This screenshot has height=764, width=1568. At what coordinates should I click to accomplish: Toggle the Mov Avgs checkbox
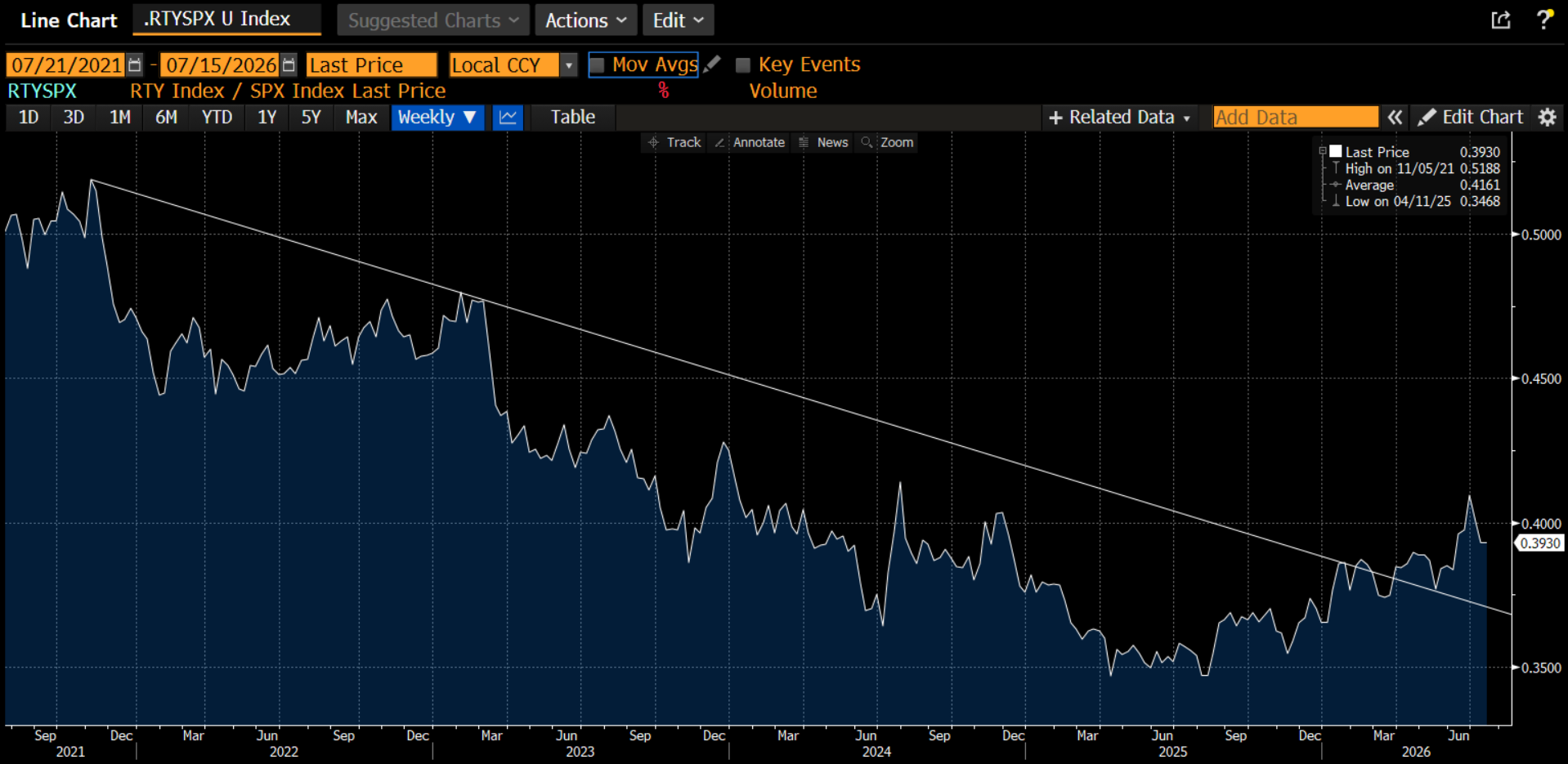tap(598, 65)
